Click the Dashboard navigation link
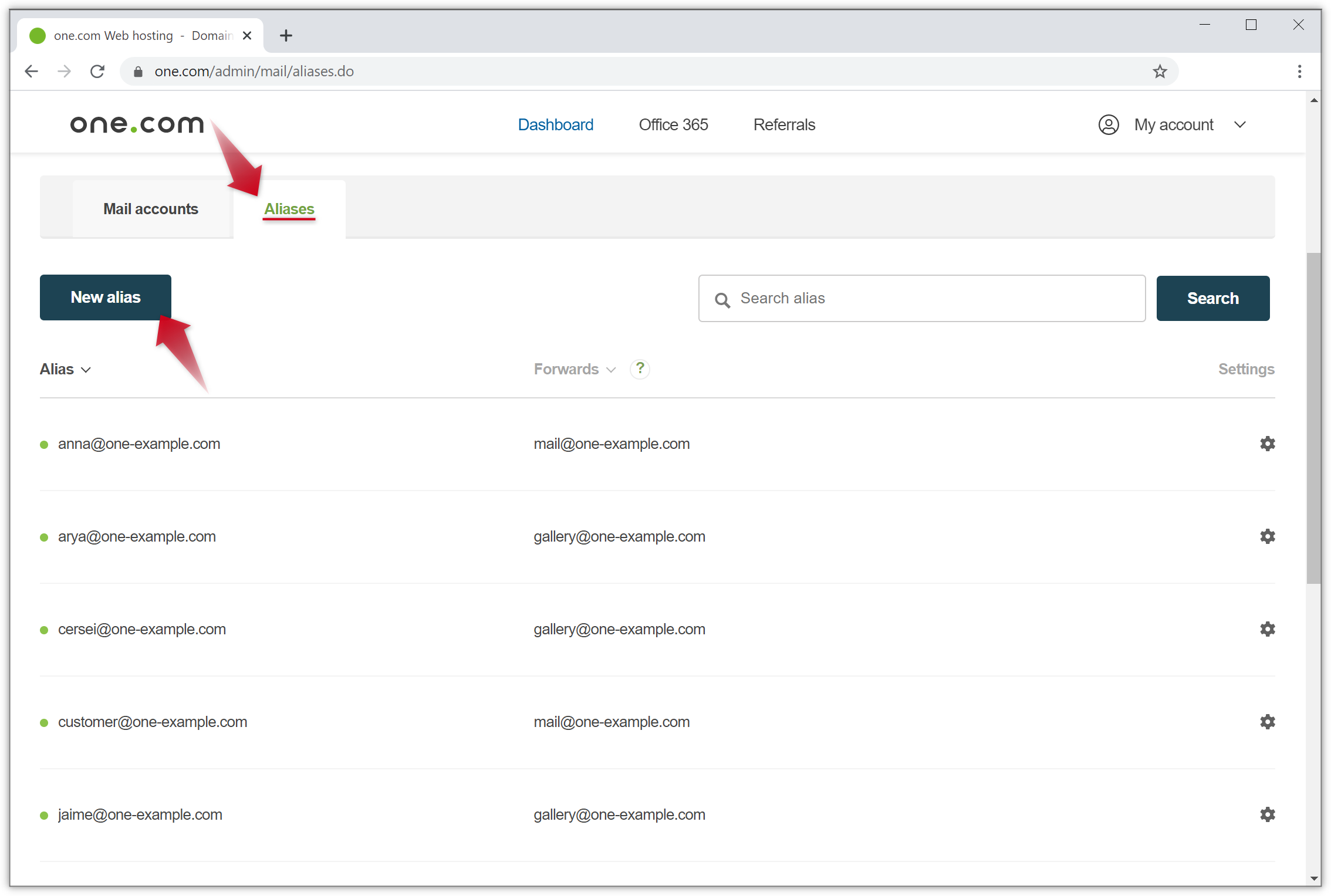 click(x=555, y=125)
